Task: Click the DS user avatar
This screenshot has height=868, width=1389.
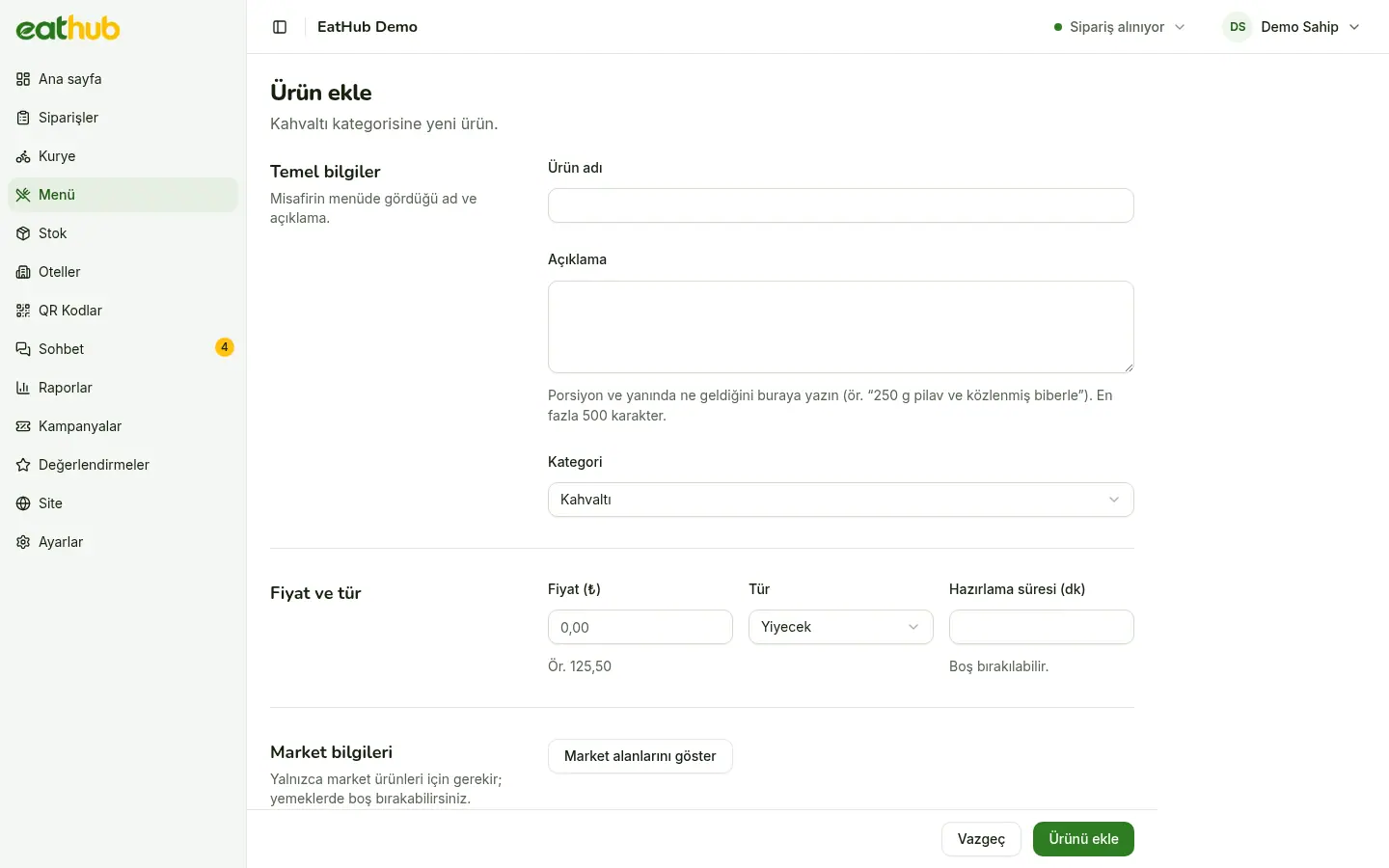Action: point(1238,27)
